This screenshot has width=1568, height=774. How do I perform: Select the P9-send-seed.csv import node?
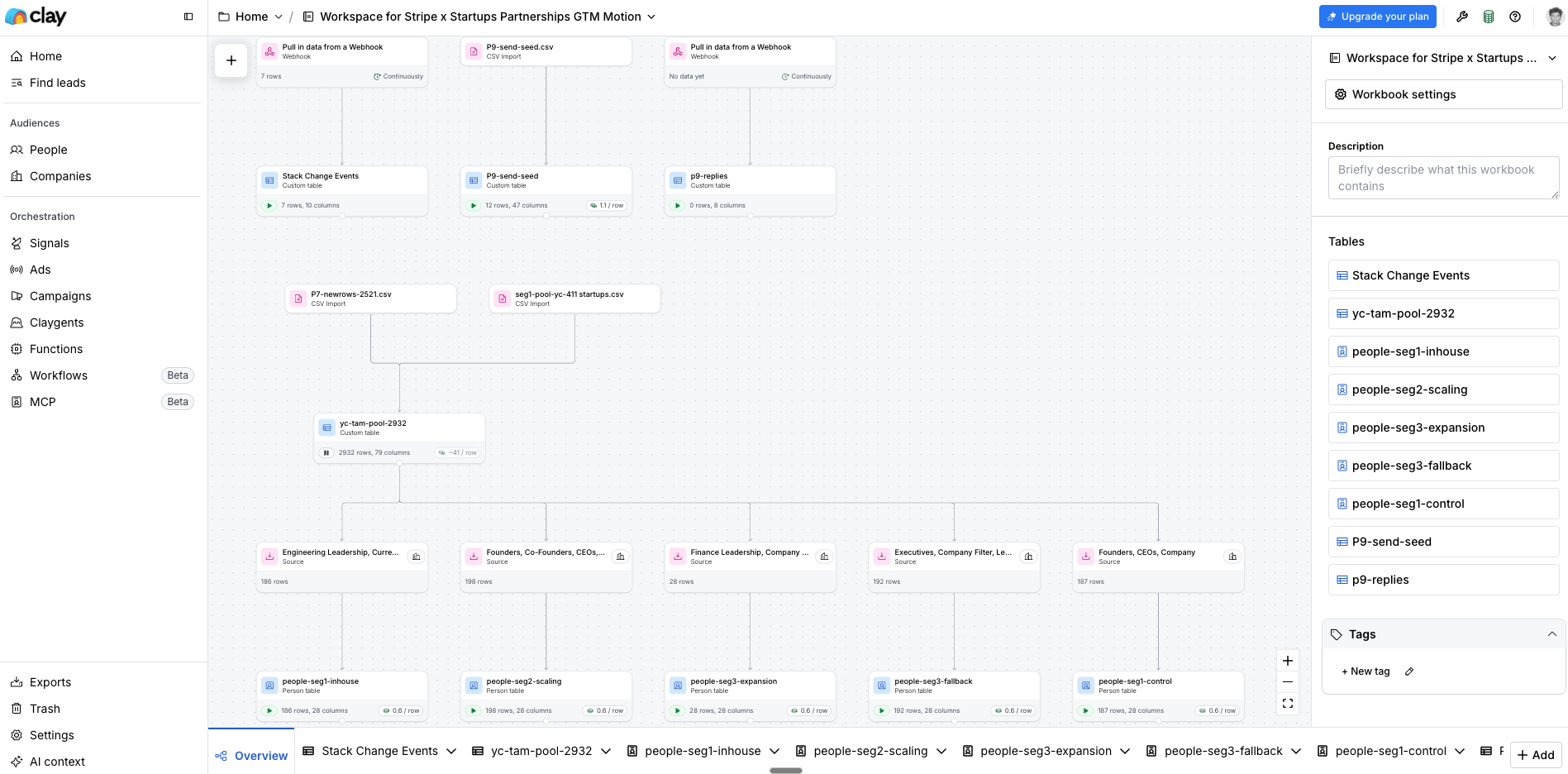[x=546, y=51]
